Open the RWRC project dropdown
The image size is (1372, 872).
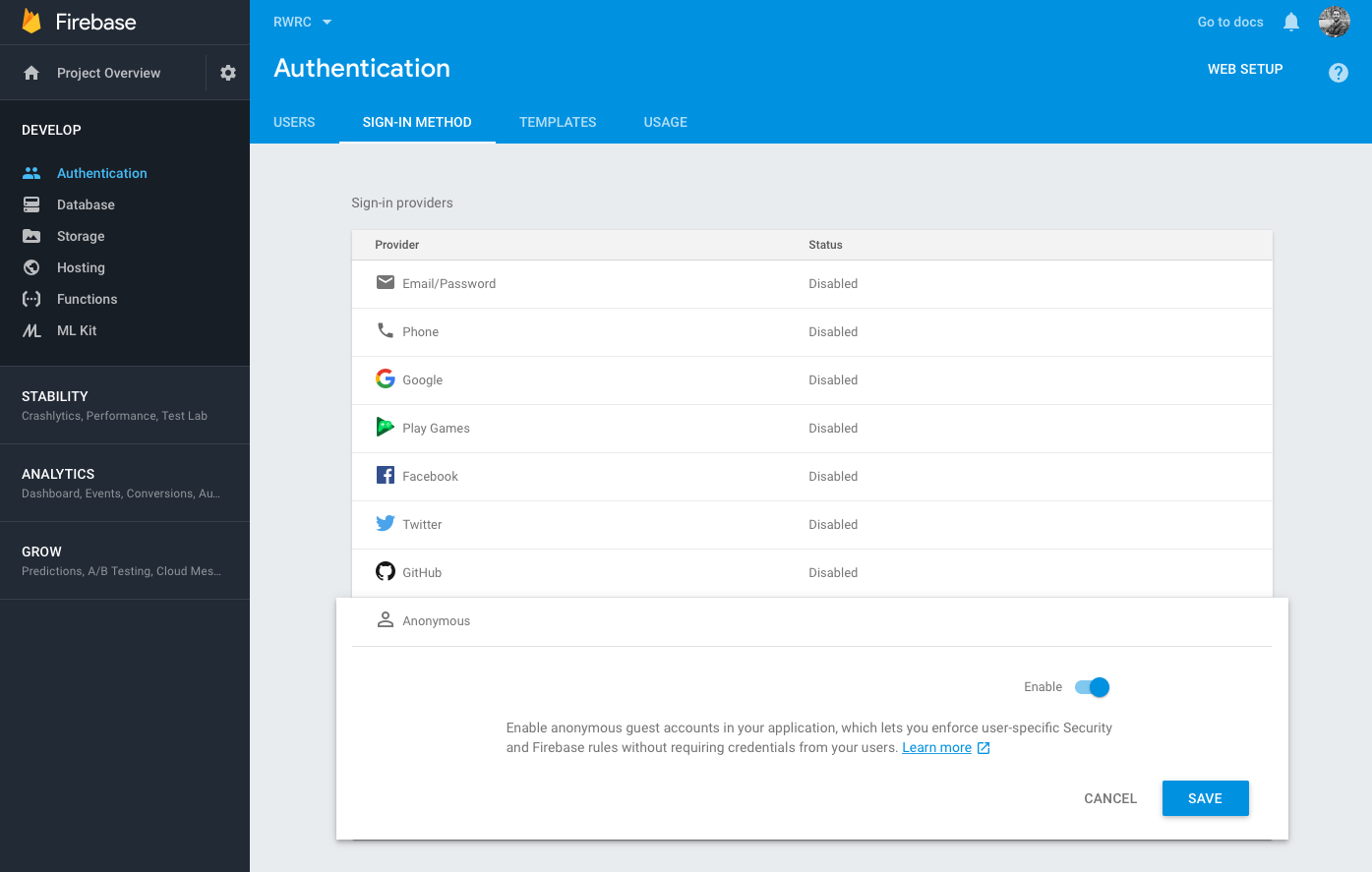303,22
